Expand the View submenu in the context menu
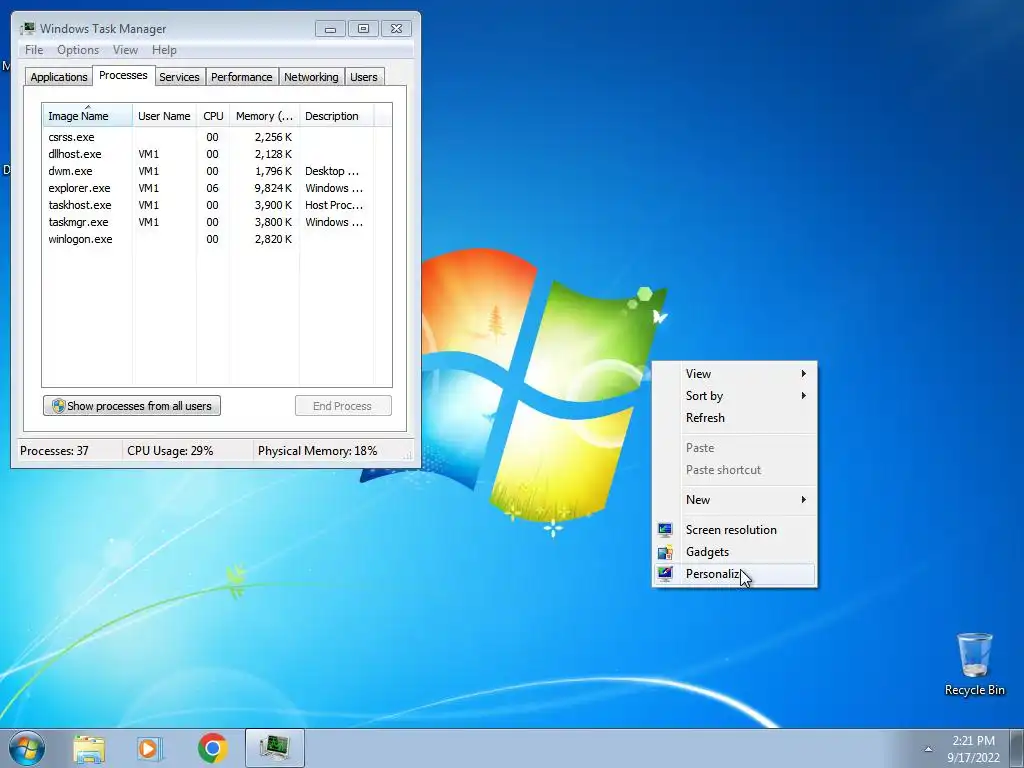The image size is (1024, 768). [735, 374]
